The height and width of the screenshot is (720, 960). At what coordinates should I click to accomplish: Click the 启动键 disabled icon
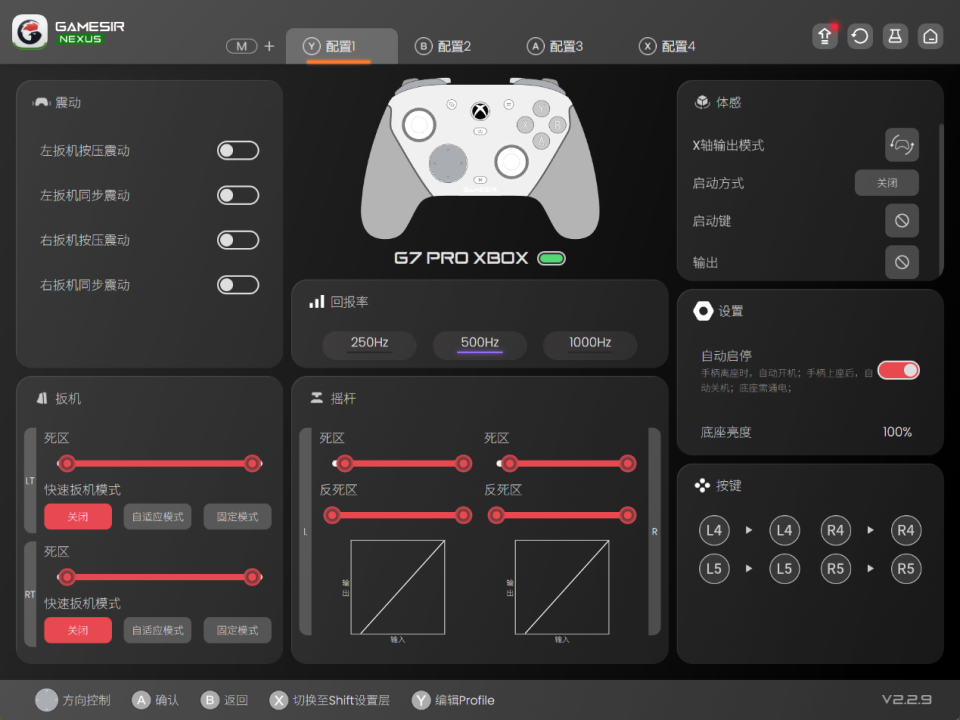(902, 220)
